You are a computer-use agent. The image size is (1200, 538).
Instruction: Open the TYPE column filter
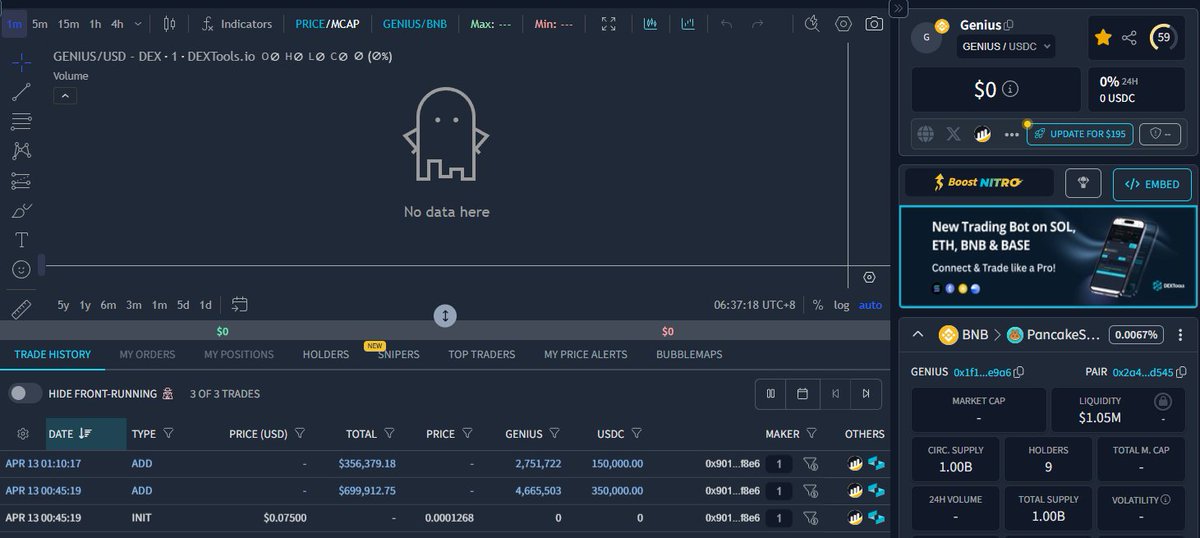tap(168, 434)
